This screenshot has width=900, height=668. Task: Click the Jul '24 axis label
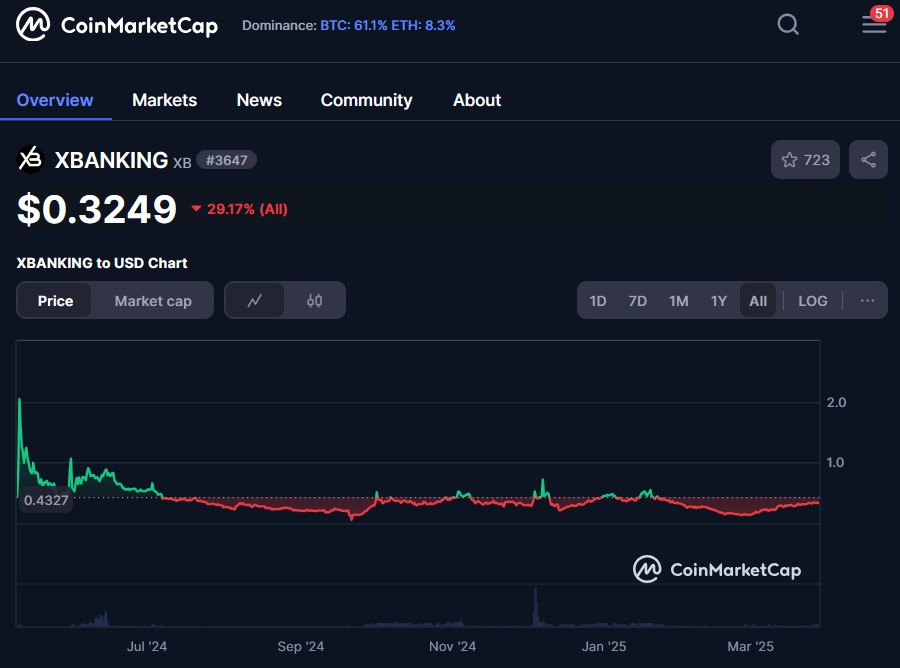[x=147, y=646]
